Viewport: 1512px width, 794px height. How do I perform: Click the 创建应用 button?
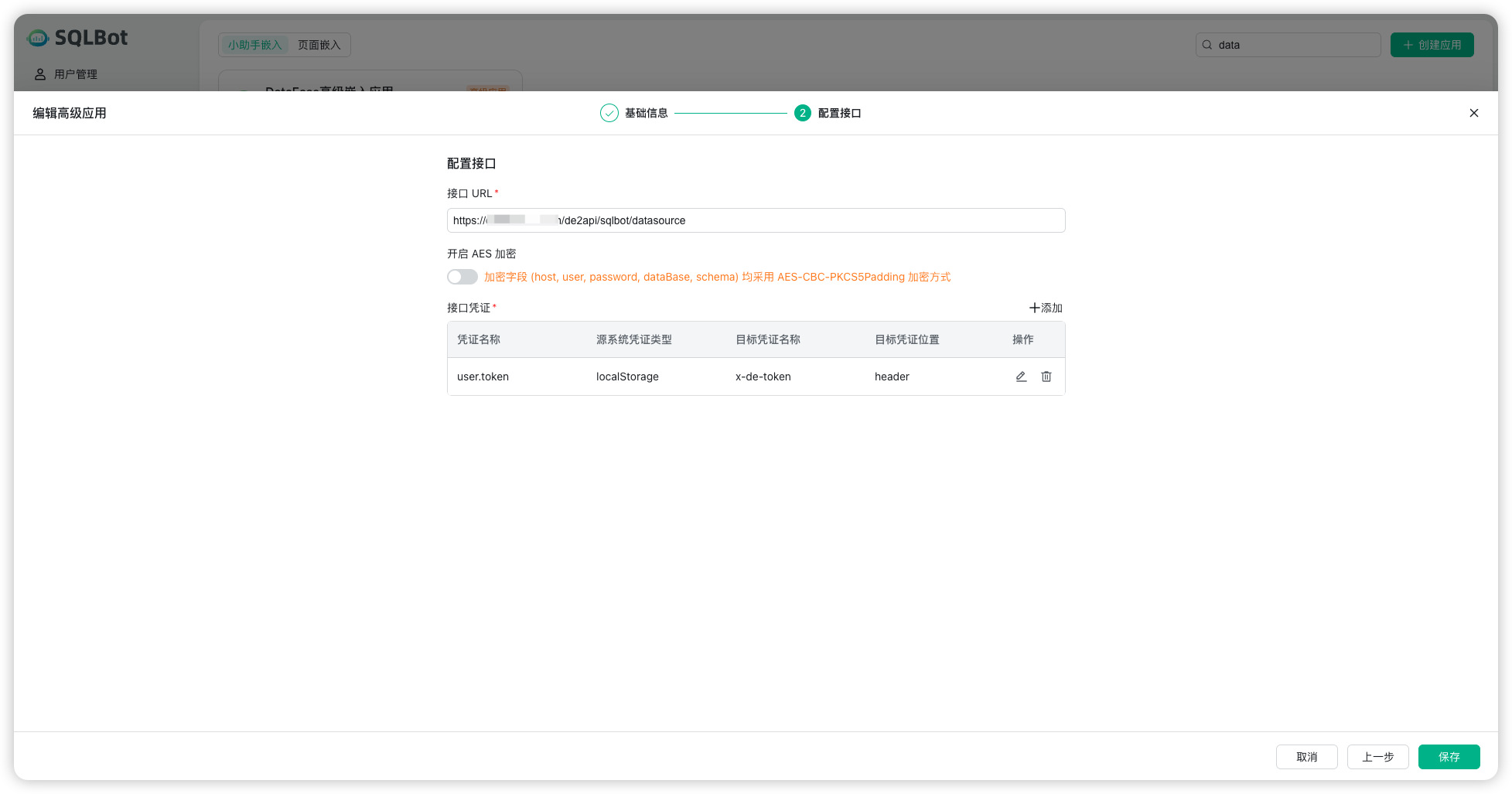[1432, 45]
